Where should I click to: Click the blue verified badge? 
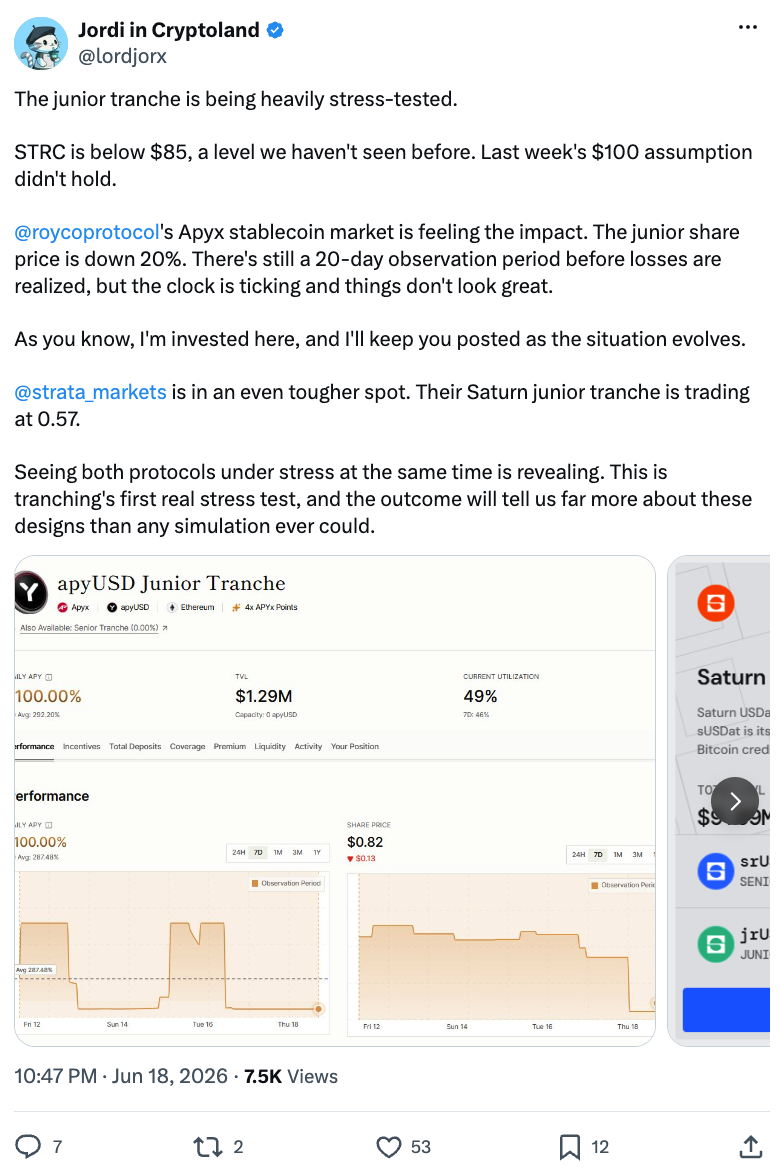pyautogui.click(x=275, y=30)
